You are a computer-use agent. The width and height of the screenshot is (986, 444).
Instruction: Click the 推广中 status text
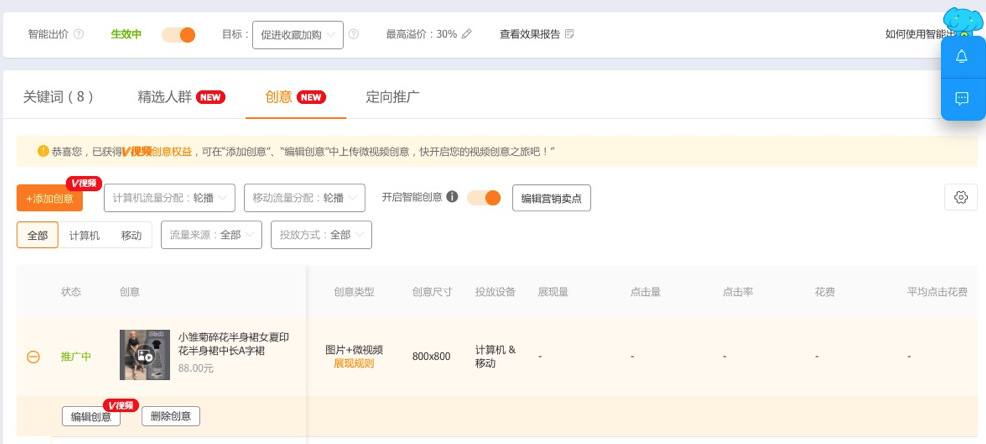click(x=76, y=357)
